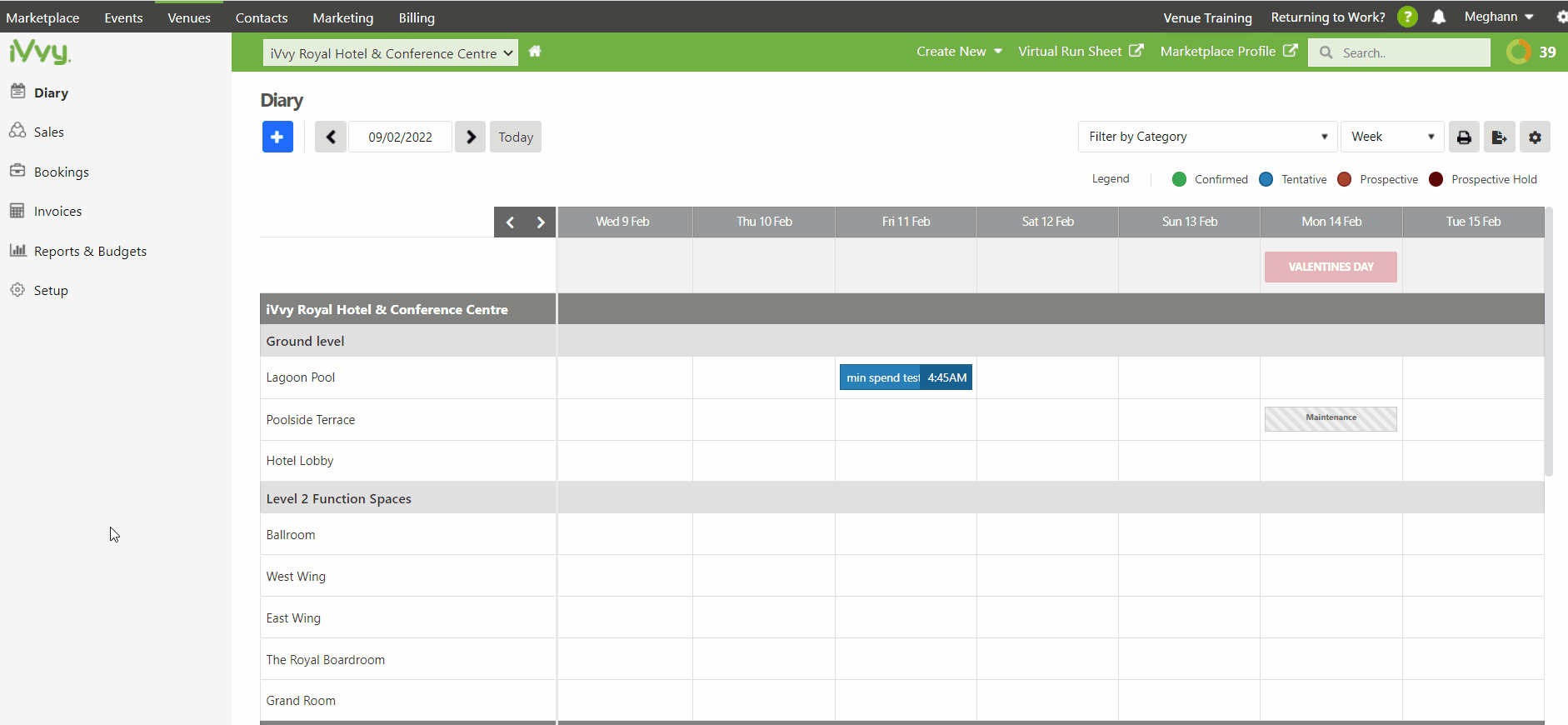Select the West Wing room row

click(407, 577)
